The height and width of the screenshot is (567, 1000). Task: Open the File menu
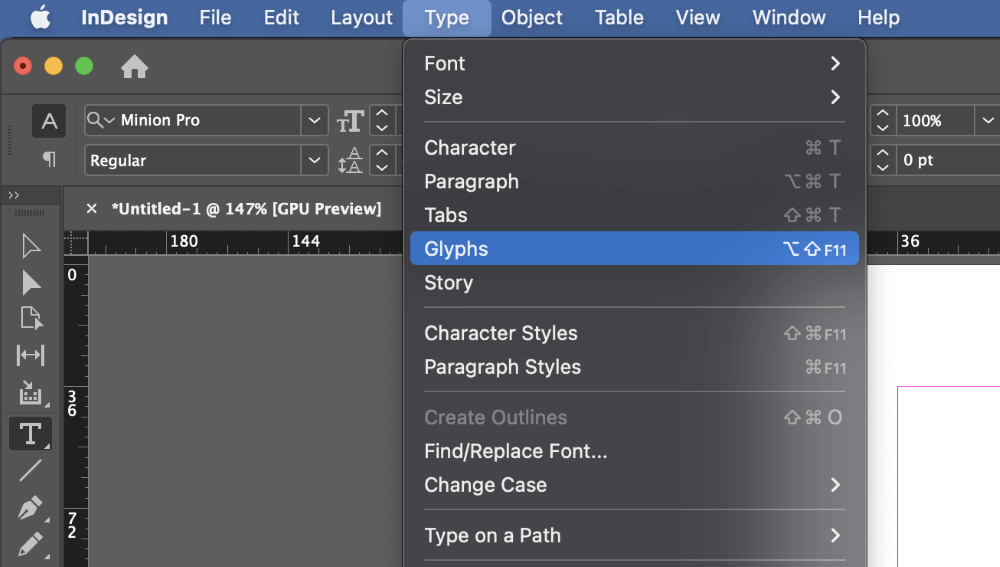[x=215, y=17]
